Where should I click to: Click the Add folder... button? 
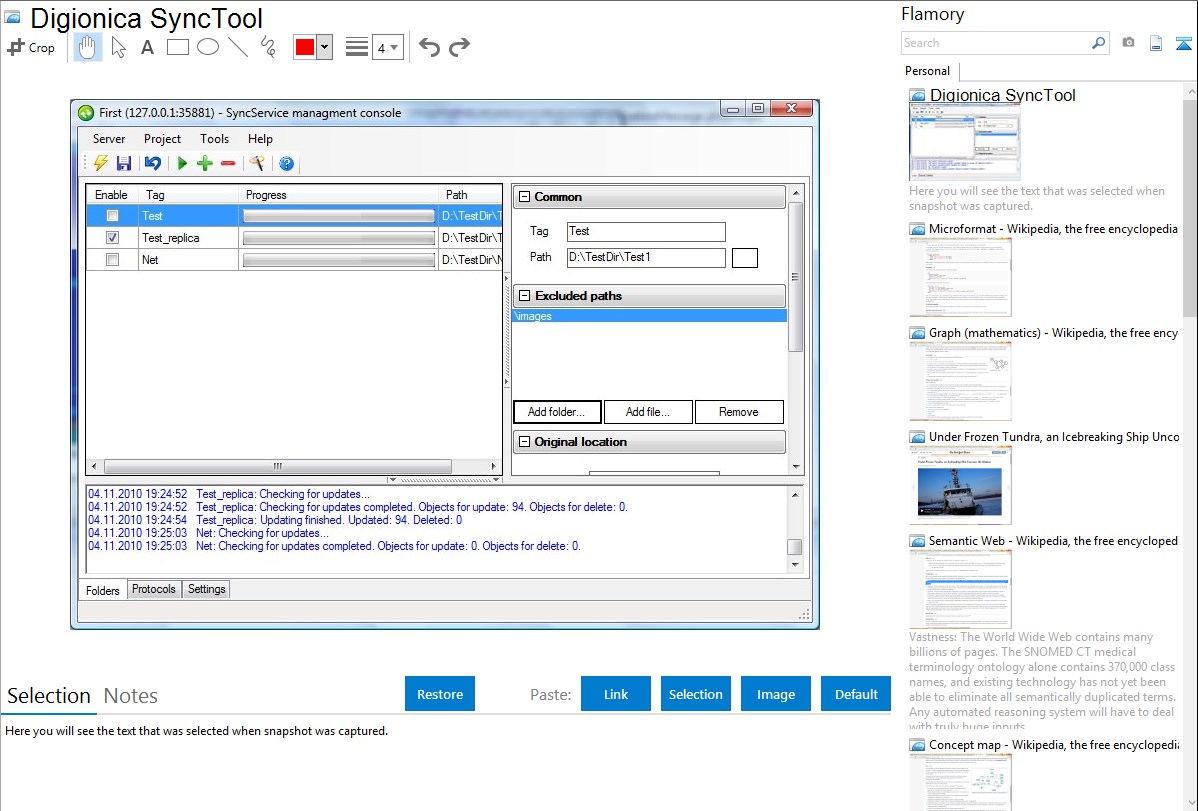(x=557, y=412)
